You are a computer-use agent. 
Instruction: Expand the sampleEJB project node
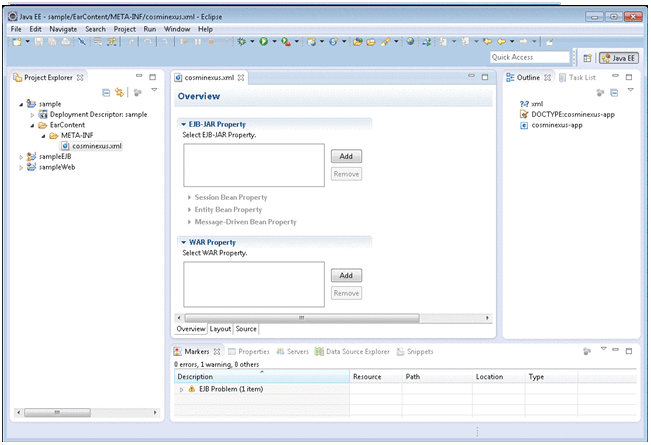21,157
